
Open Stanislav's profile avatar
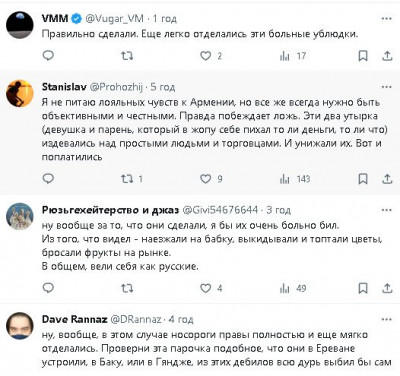tap(20, 93)
